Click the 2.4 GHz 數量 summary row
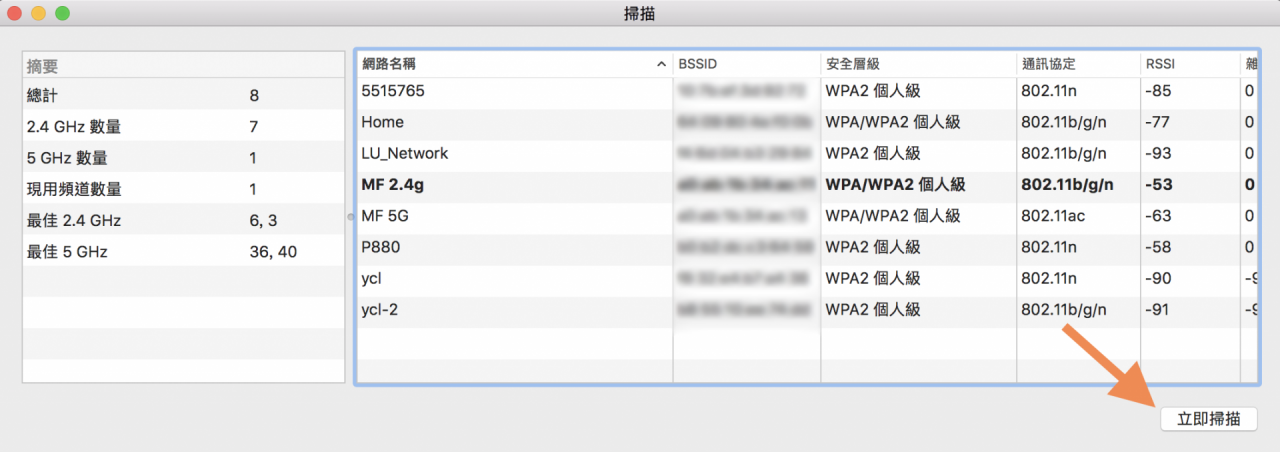1280x452 pixels. click(x=183, y=127)
